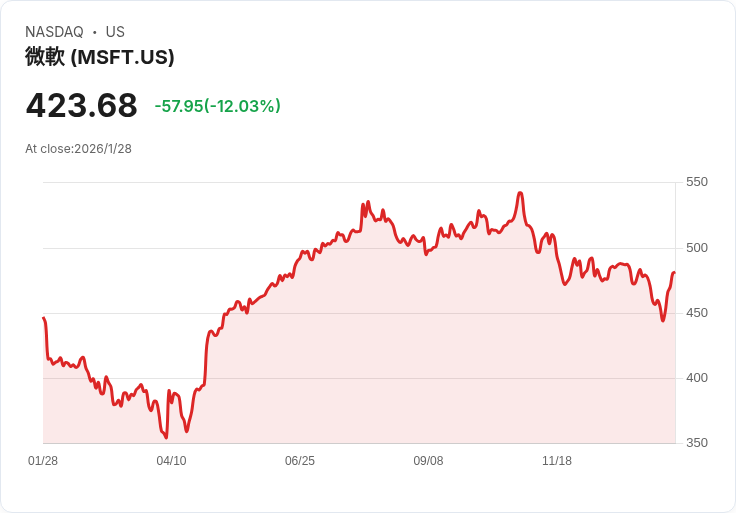Click the chart's lowest dip near 04/10

(x=166, y=437)
